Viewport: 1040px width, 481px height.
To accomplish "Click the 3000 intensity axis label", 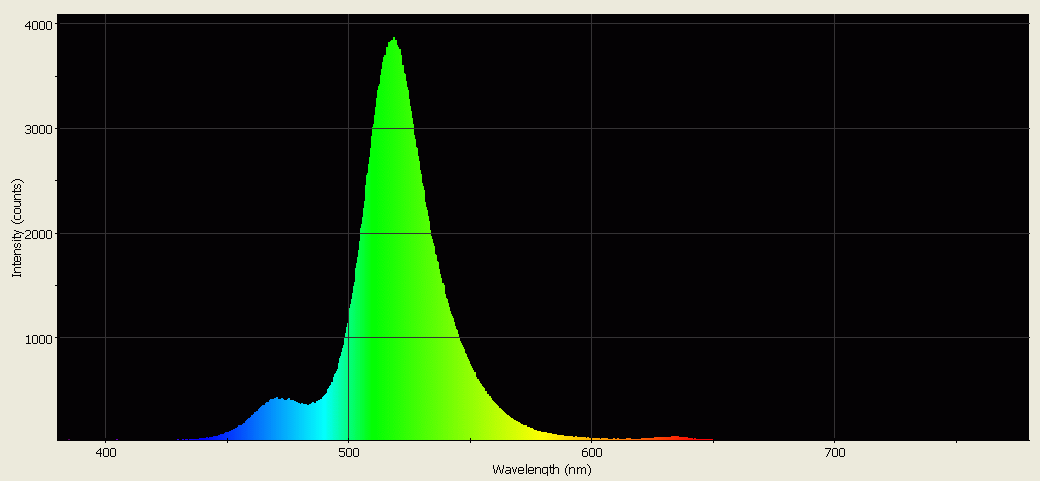I will coord(39,129).
